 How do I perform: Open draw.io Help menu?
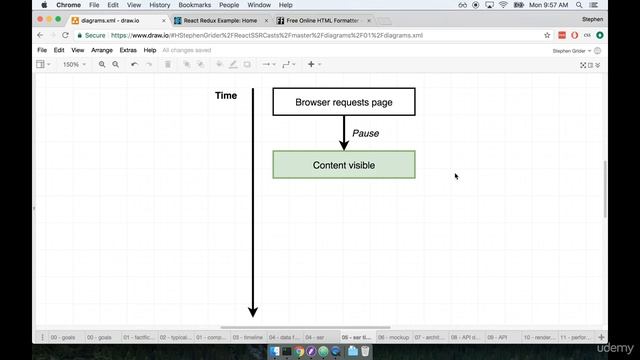[150, 50]
